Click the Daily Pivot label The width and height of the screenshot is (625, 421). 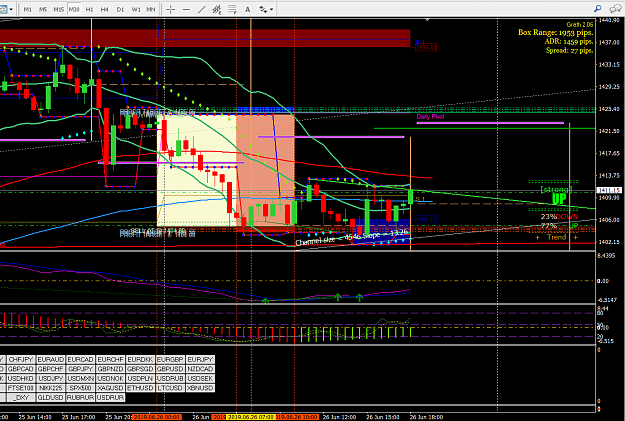pyautogui.click(x=430, y=117)
